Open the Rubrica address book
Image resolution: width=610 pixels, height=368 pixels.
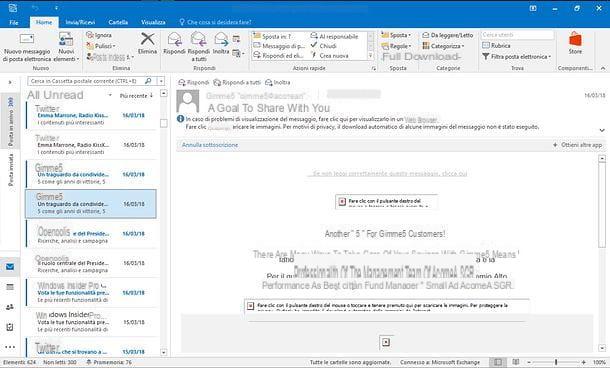(496, 46)
